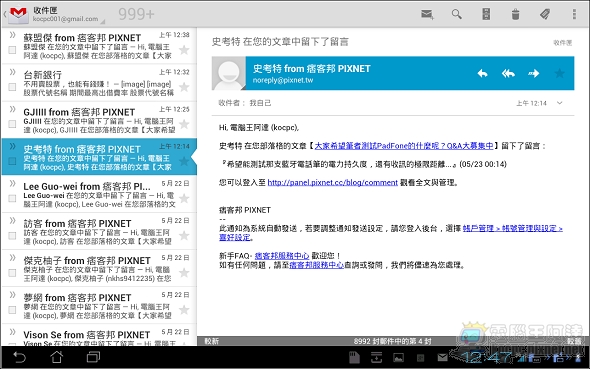Star the open 史考特 message in the header
This screenshot has width=590, height=369.
pyautogui.click(x=560, y=73)
